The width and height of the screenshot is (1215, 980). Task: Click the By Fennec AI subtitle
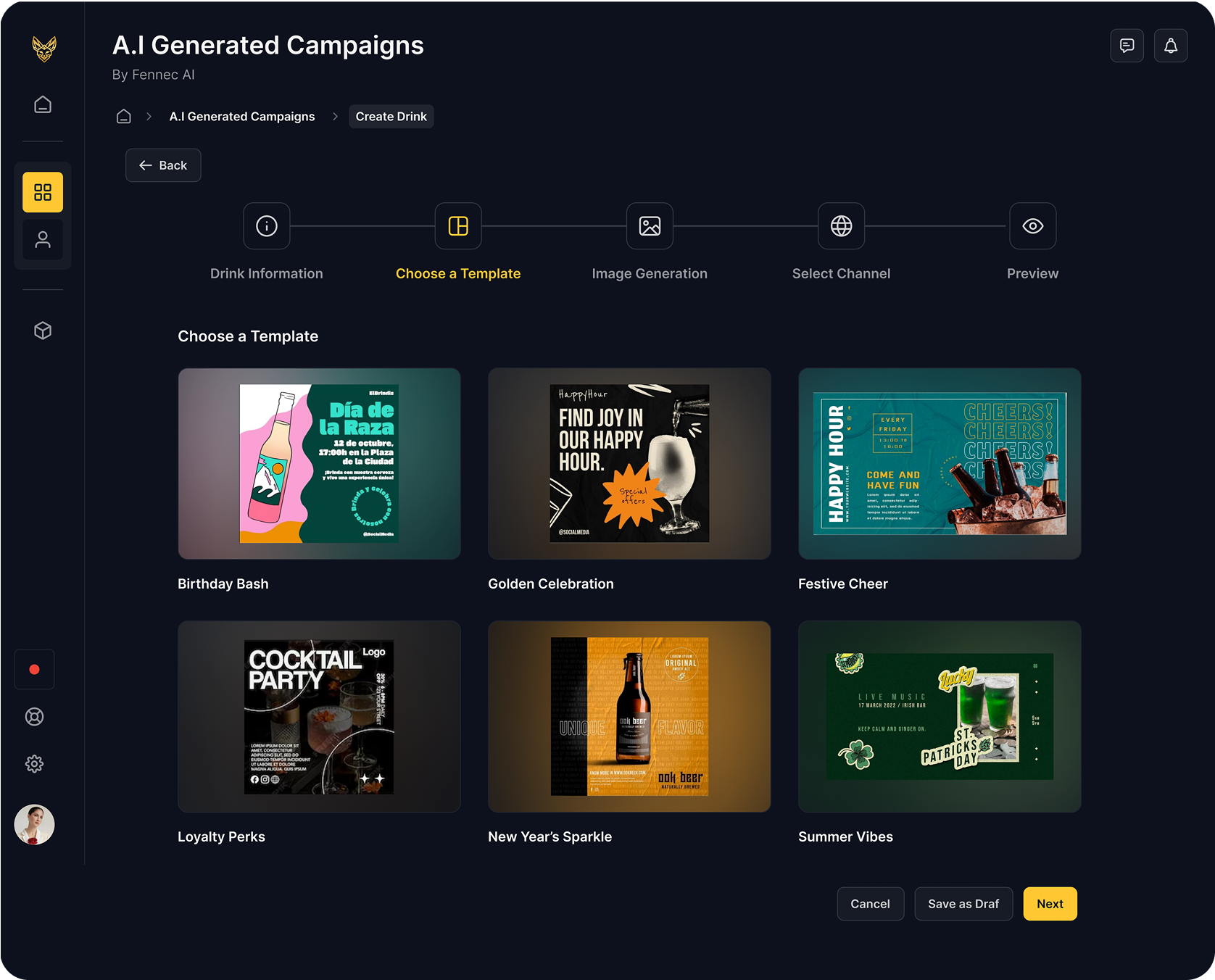pos(154,75)
